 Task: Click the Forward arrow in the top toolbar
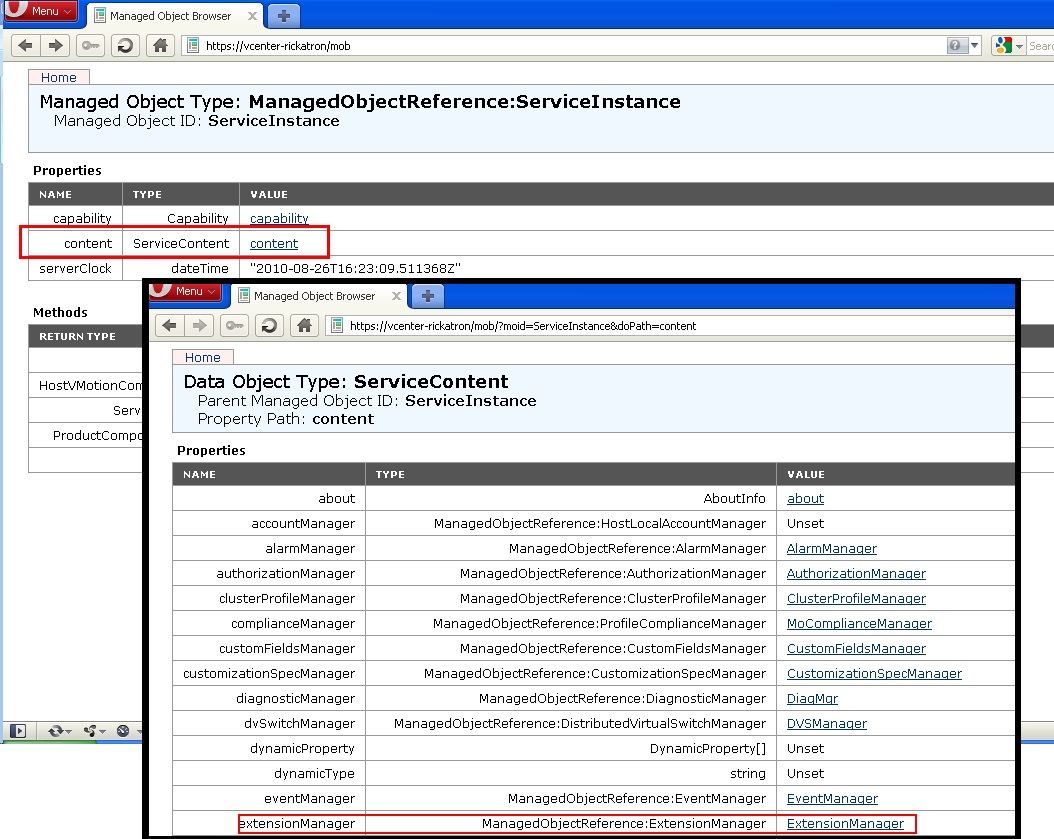[x=56, y=45]
